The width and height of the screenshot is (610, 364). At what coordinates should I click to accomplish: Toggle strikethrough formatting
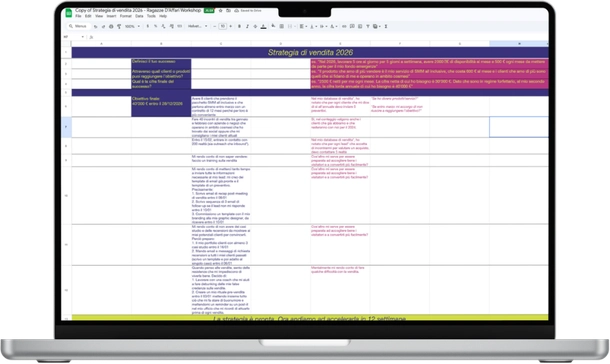point(255,26)
